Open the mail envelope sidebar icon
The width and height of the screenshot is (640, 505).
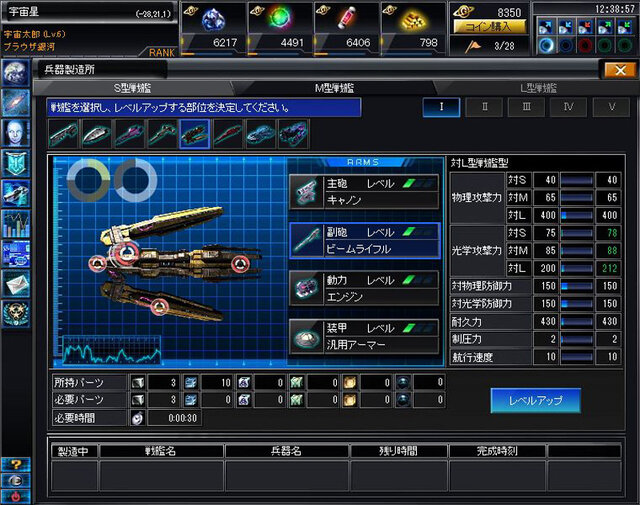tap(16, 284)
